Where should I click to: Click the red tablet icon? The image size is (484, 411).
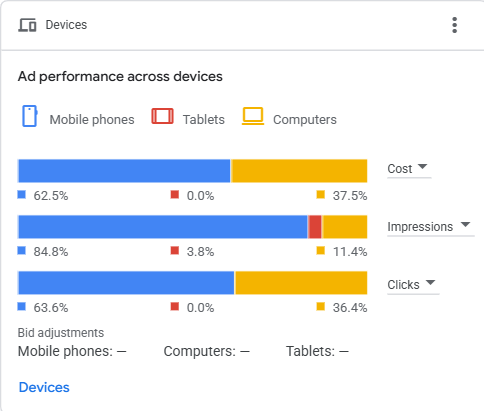pyautogui.click(x=162, y=116)
